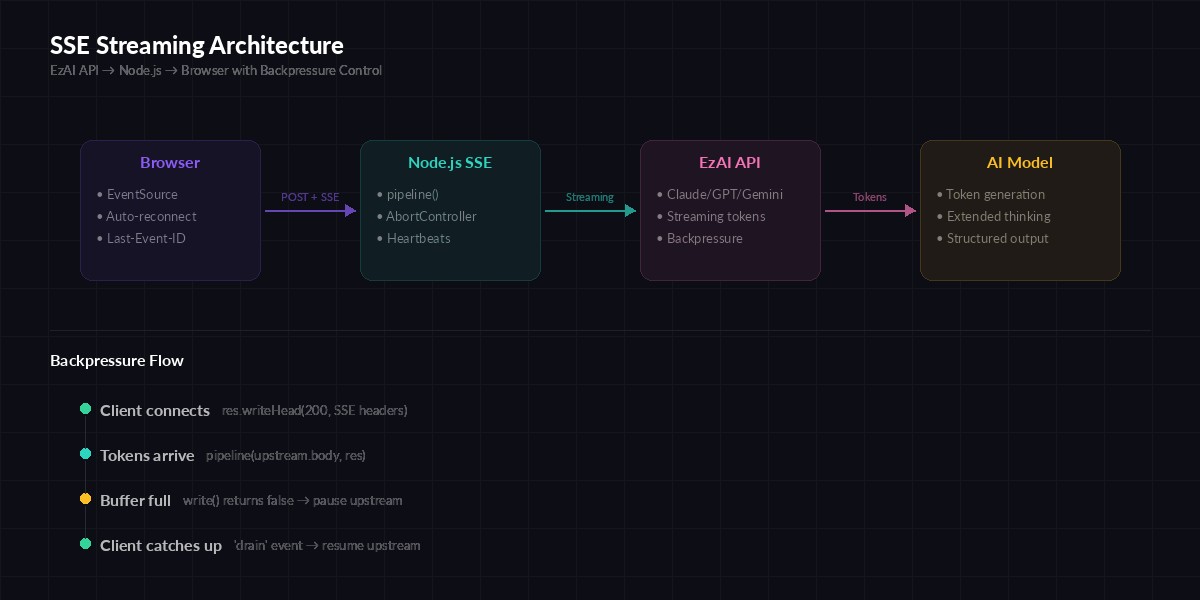The image size is (1200, 600).
Task: Expand the "Backpressure Flow" section
Action: [x=117, y=360]
